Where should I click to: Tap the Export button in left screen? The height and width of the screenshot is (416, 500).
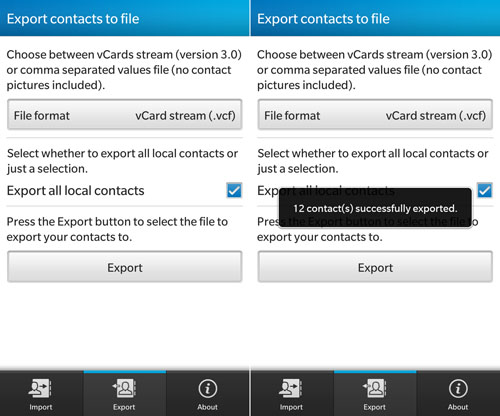tap(125, 267)
